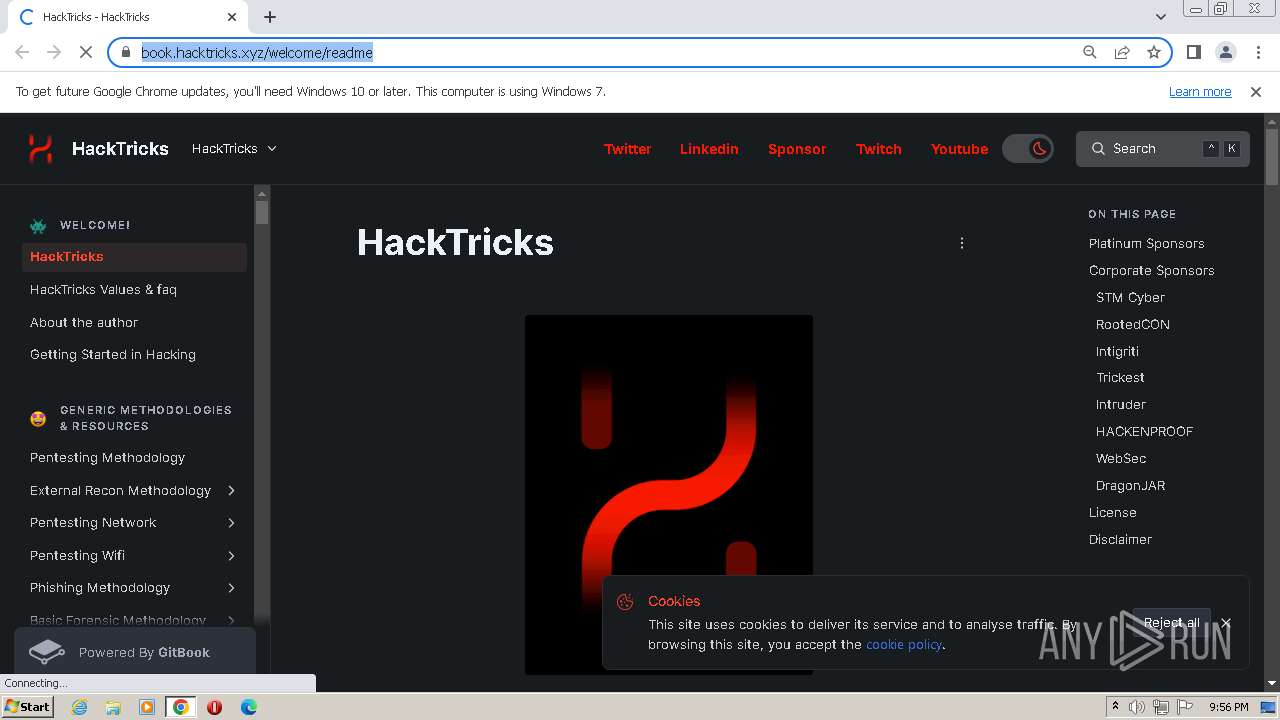Click the Powered By GitBook badge
The image size is (1280, 720).
coord(135,652)
